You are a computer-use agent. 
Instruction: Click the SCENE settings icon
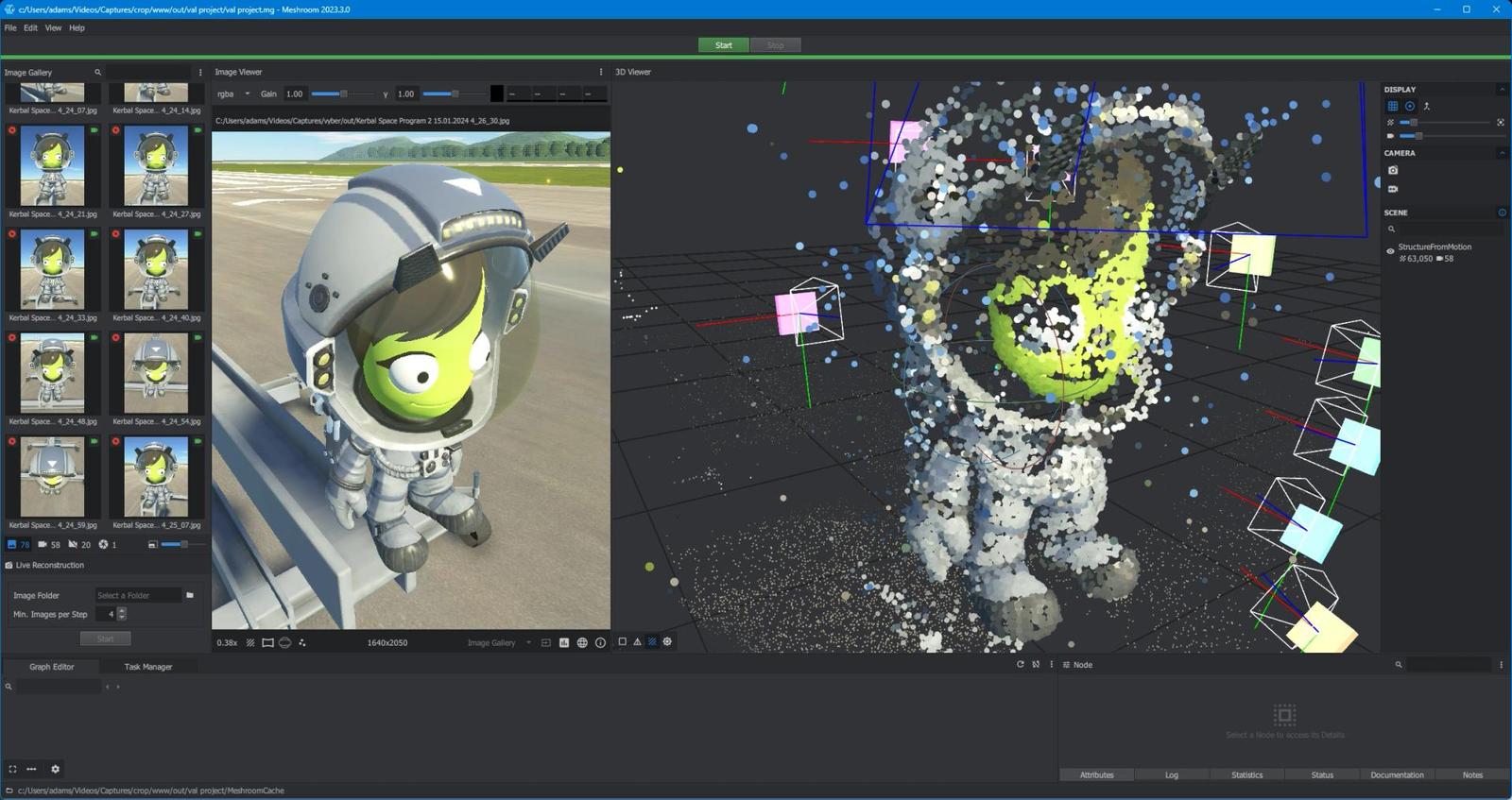point(1502,213)
